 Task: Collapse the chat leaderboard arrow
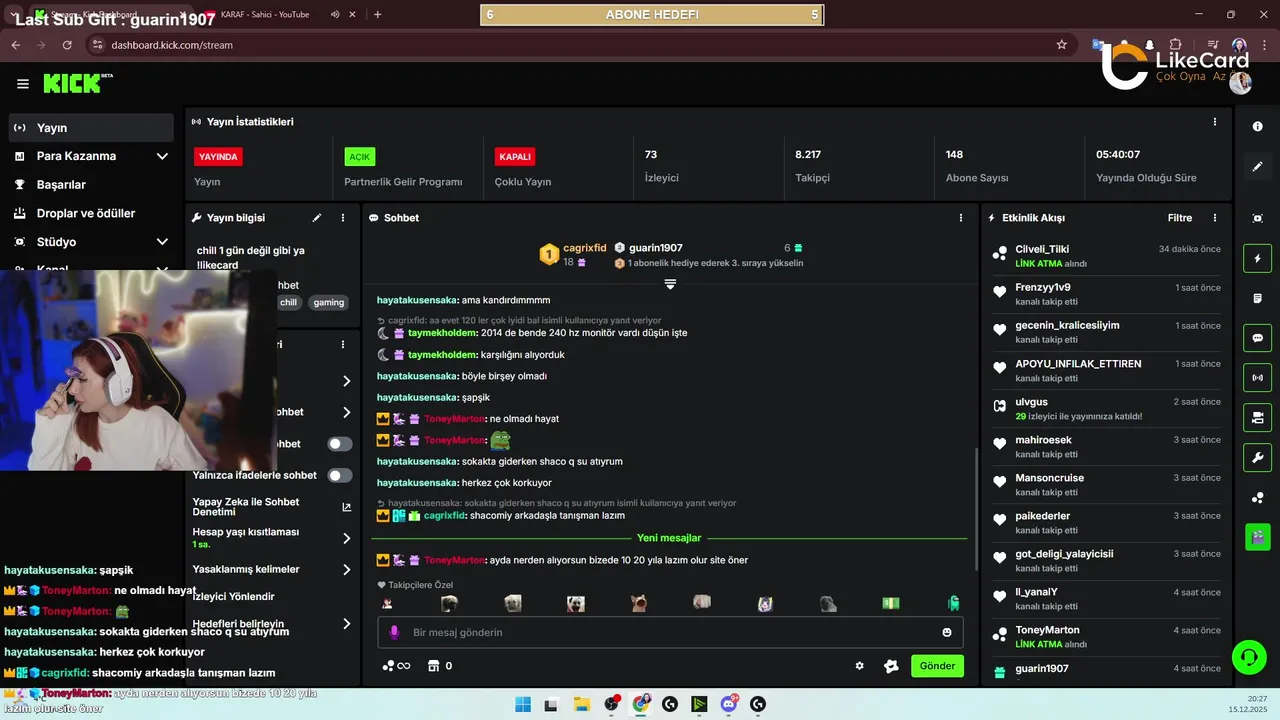[x=670, y=285]
